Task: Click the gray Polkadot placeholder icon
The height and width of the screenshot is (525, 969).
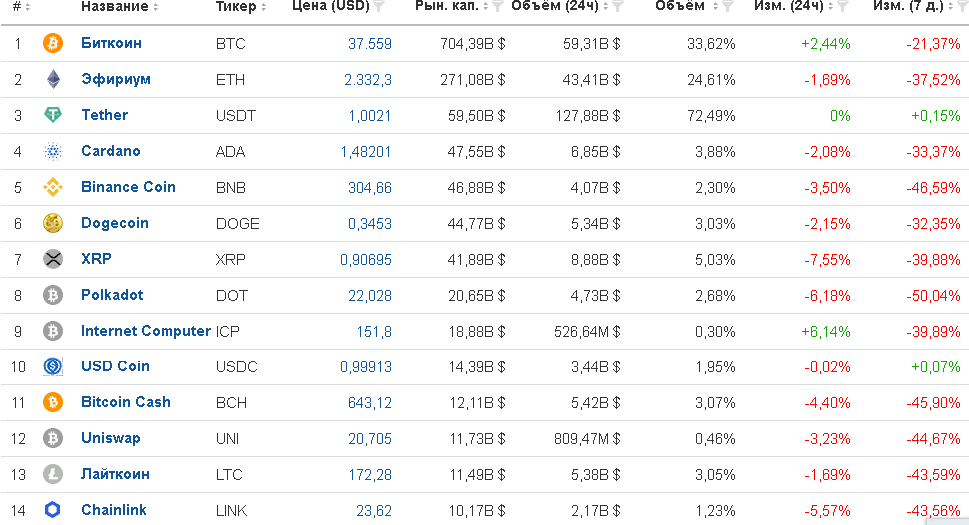Action: pos(53,295)
